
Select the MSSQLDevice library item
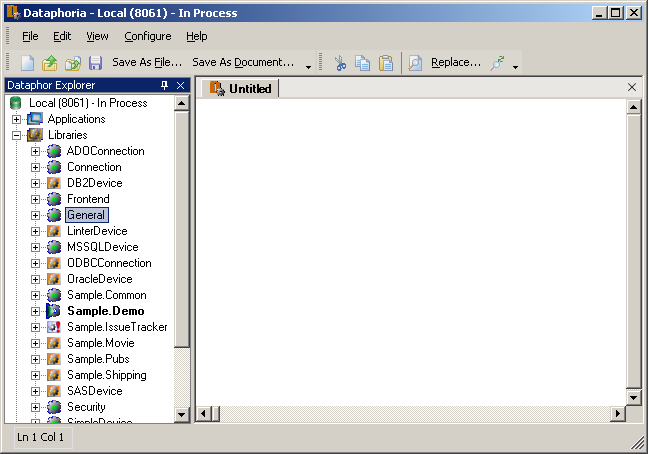click(102, 247)
